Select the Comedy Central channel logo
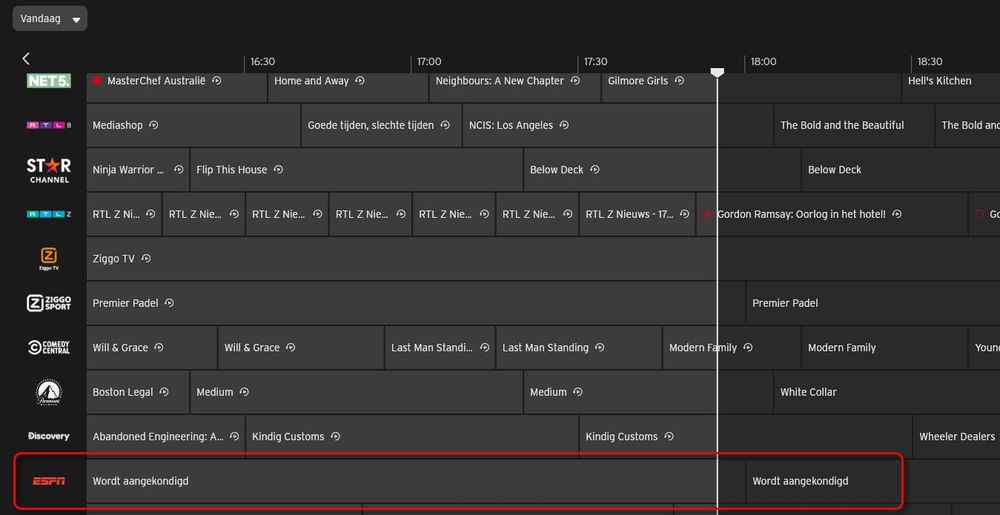The image size is (1000, 515). click(x=48, y=347)
